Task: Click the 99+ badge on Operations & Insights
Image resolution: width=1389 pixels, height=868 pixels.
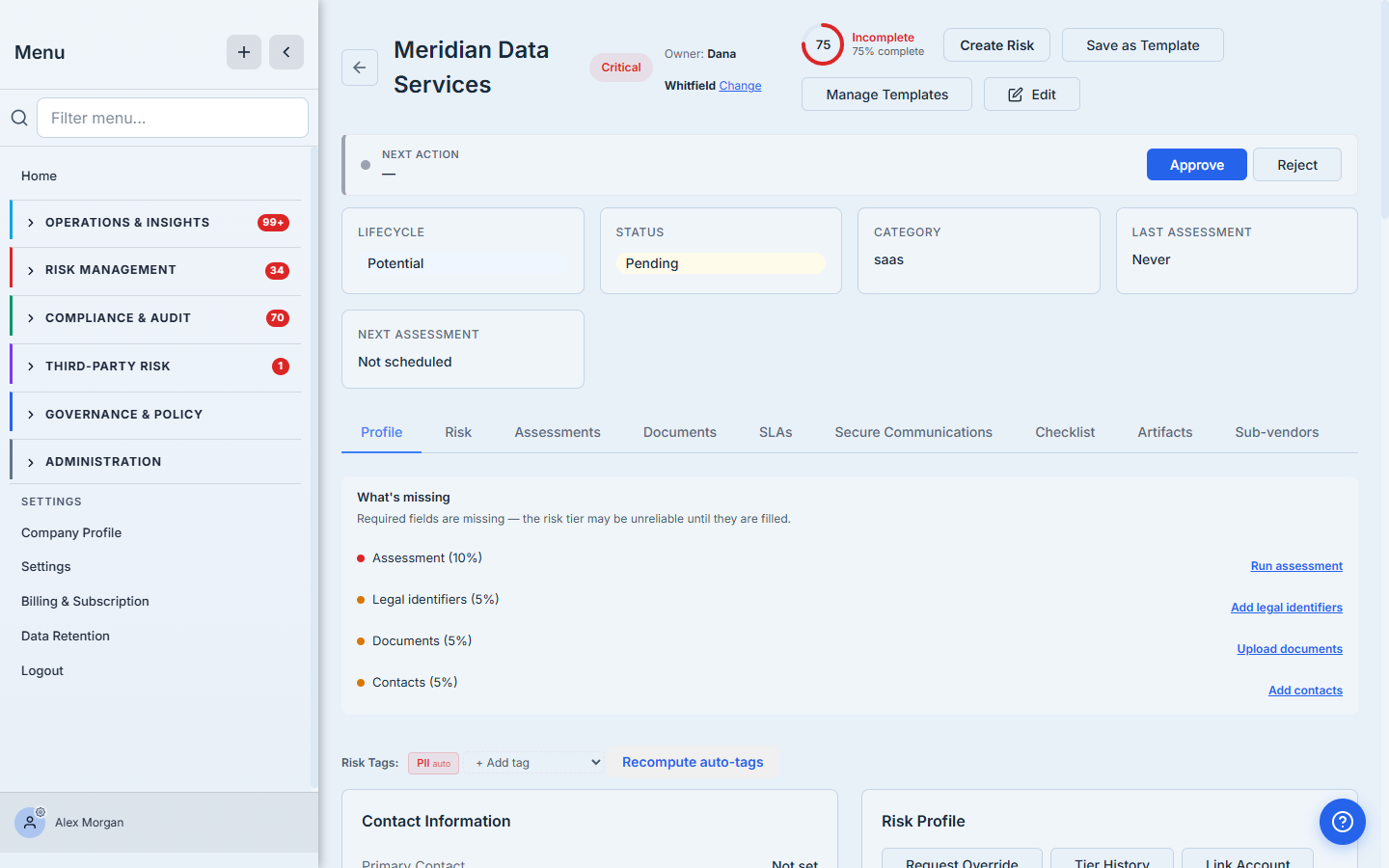Action: point(274,223)
